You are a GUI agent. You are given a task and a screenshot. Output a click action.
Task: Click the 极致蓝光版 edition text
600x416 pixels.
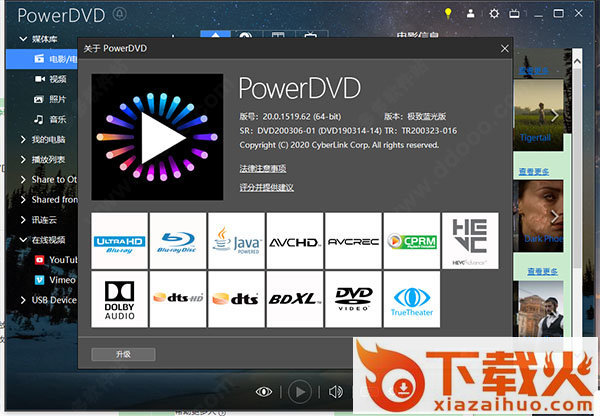[x=427, y=116]
